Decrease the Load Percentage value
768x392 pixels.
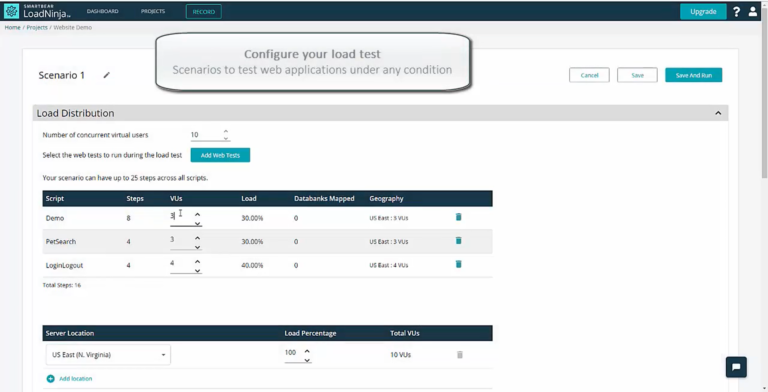tap(307, 360)
